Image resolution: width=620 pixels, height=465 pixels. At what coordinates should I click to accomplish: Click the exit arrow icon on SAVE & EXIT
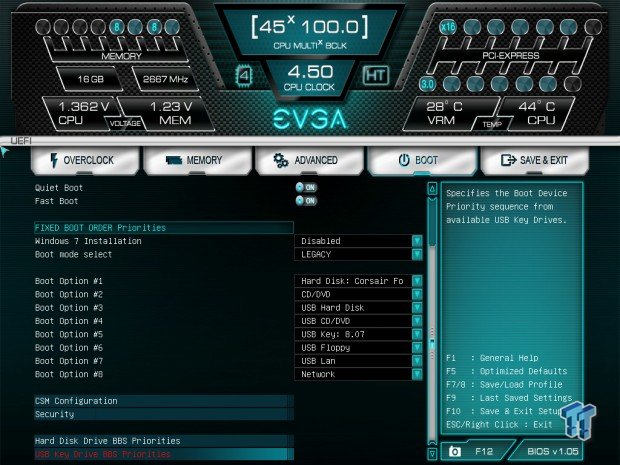pos(508,160)
